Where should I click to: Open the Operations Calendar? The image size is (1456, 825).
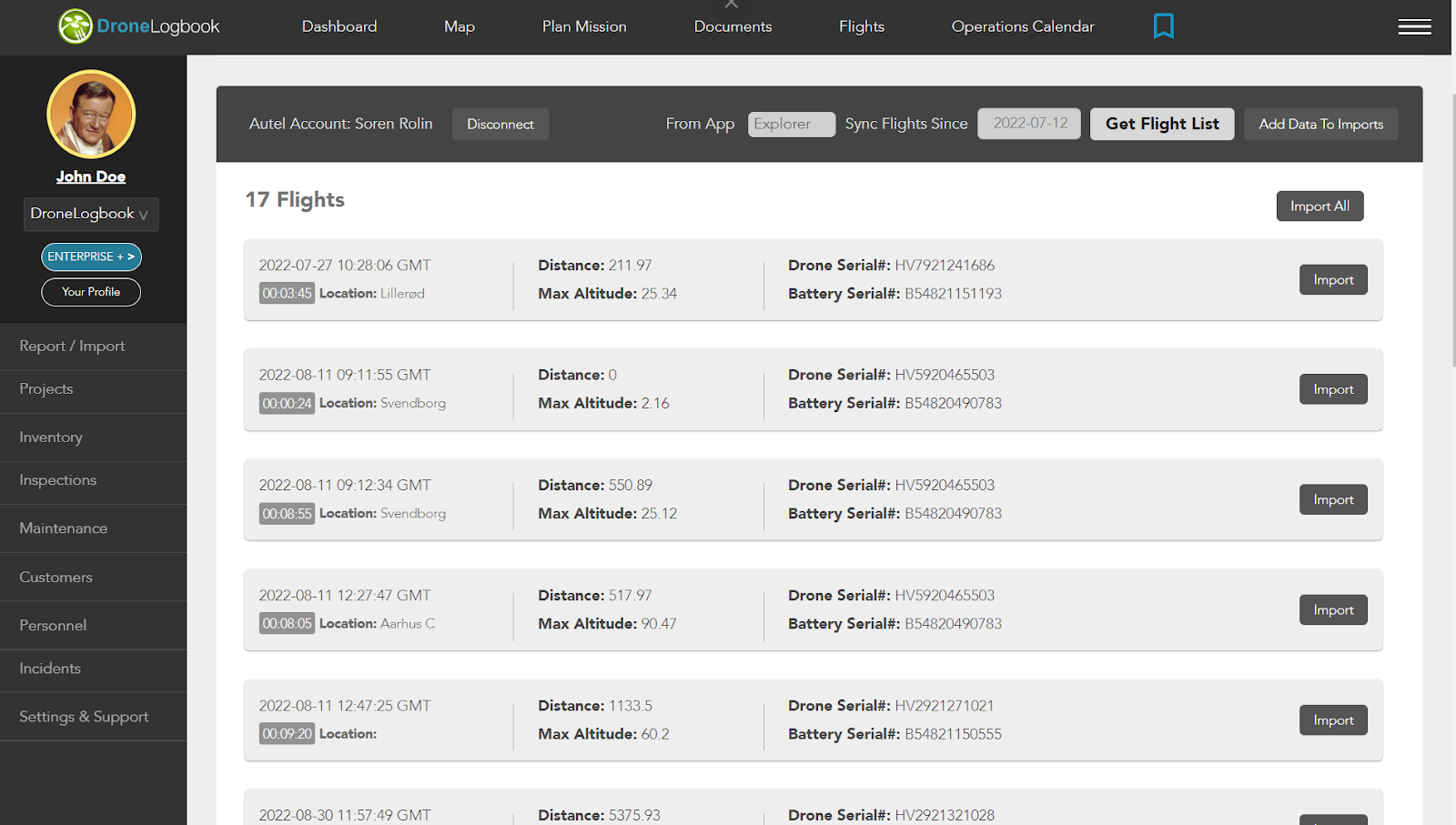1023,26
